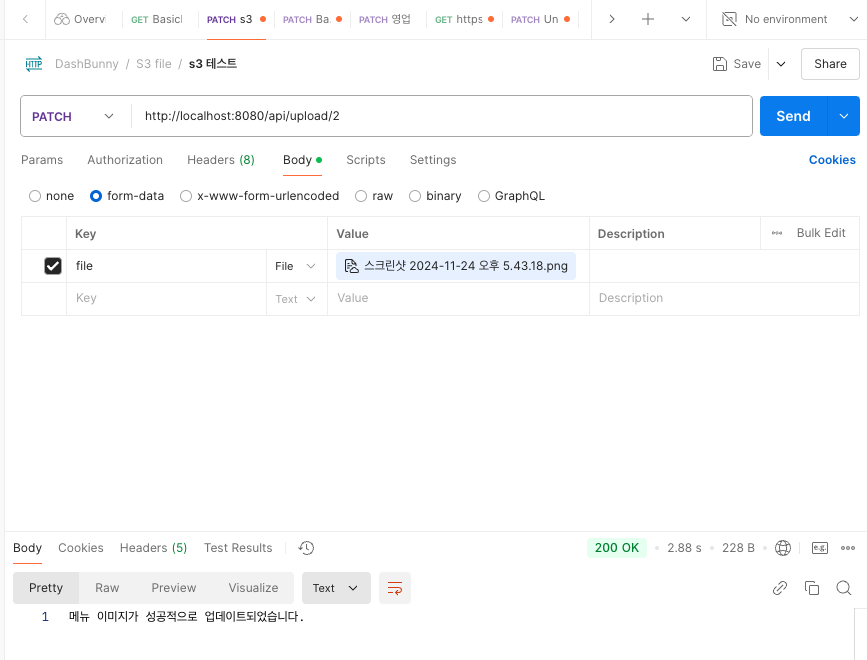
Task: Click the Share button
Action: pos(830,64)
